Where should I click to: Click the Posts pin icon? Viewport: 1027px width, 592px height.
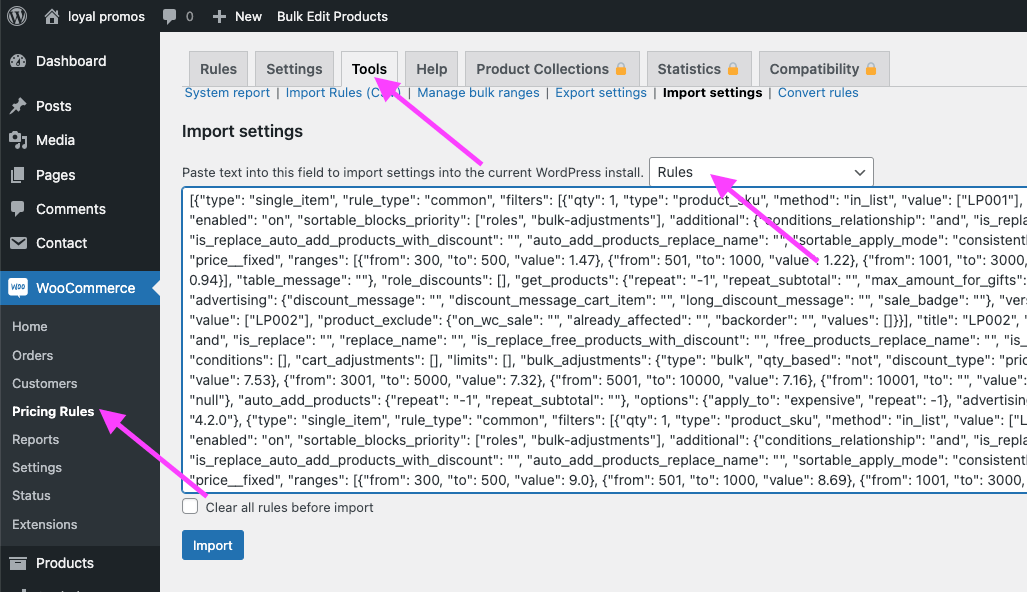(18, 105)
